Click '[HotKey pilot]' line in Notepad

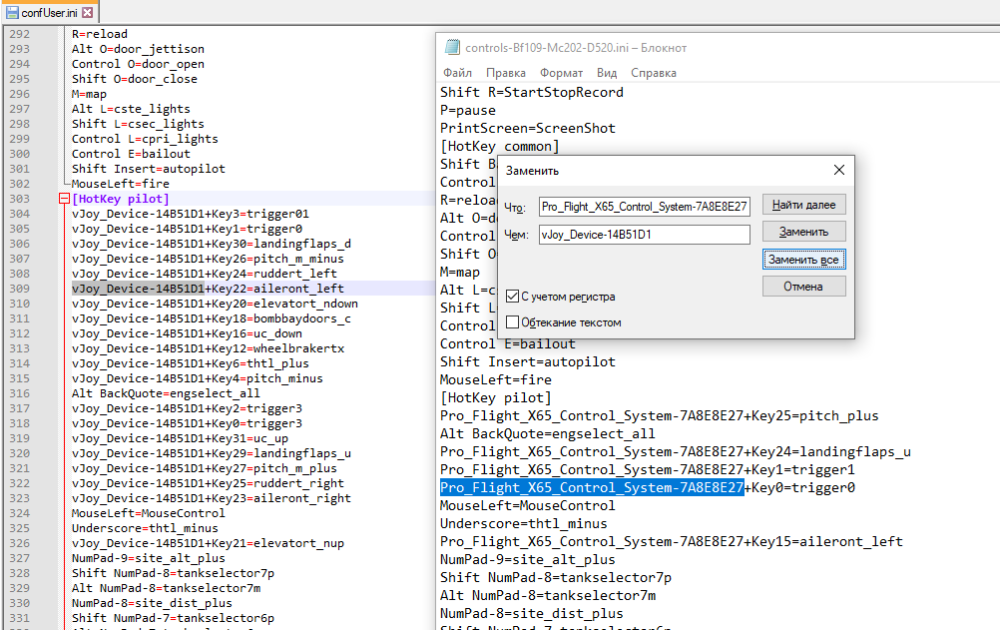coord(496,397)
